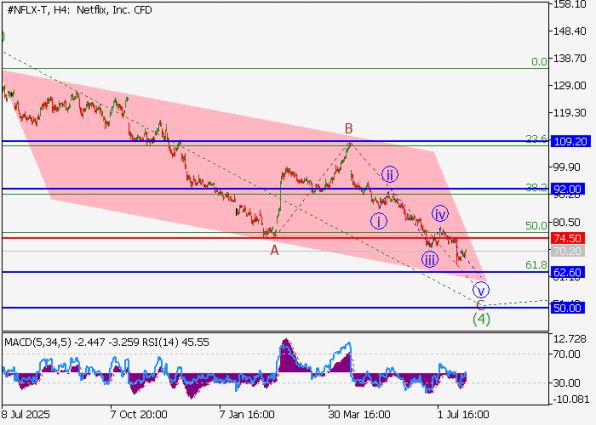Image resolution: width=596 pixels, height=425 pixels.
Task: Click the 50.0 Fibonacci level label
Action: tap(536, 226)
